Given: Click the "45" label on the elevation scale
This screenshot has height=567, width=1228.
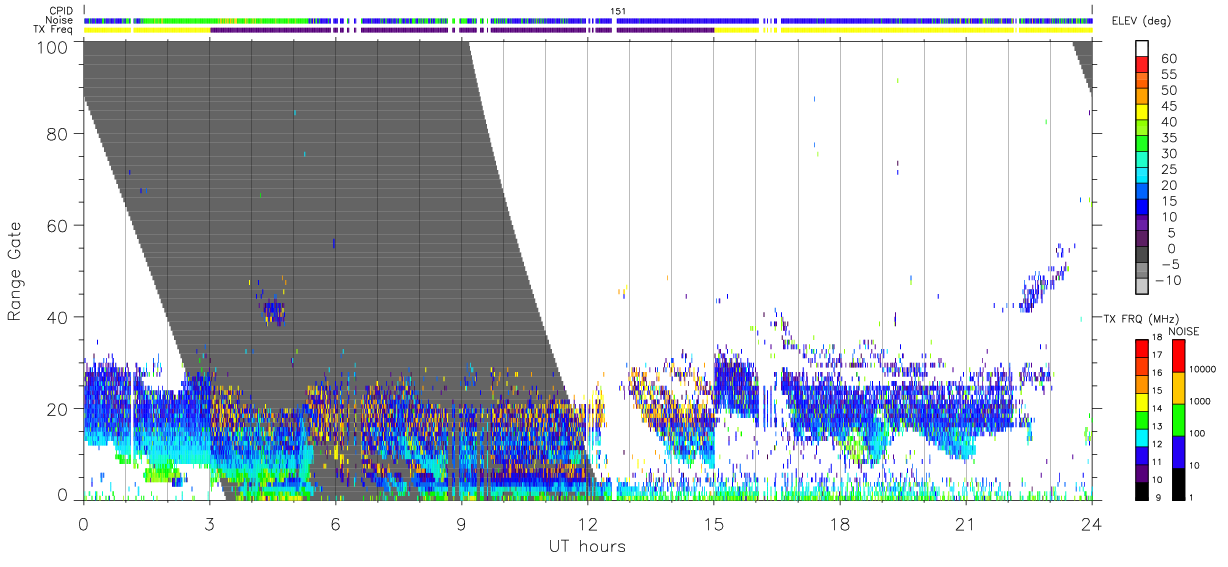Looking at the screenshot, I should (1168, 107).
